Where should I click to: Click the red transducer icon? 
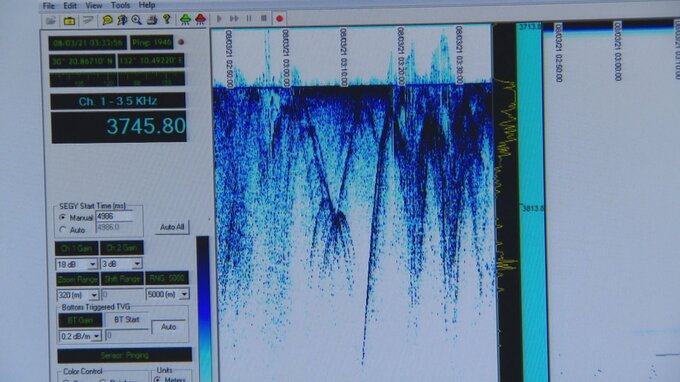click(x=200, y=19)
